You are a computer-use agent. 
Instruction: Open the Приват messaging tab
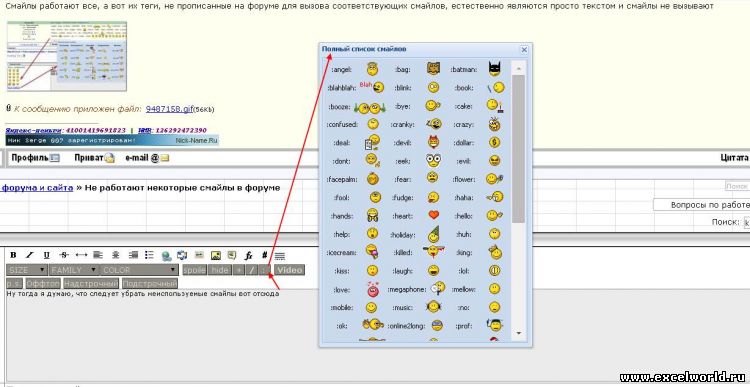point(95,158)
